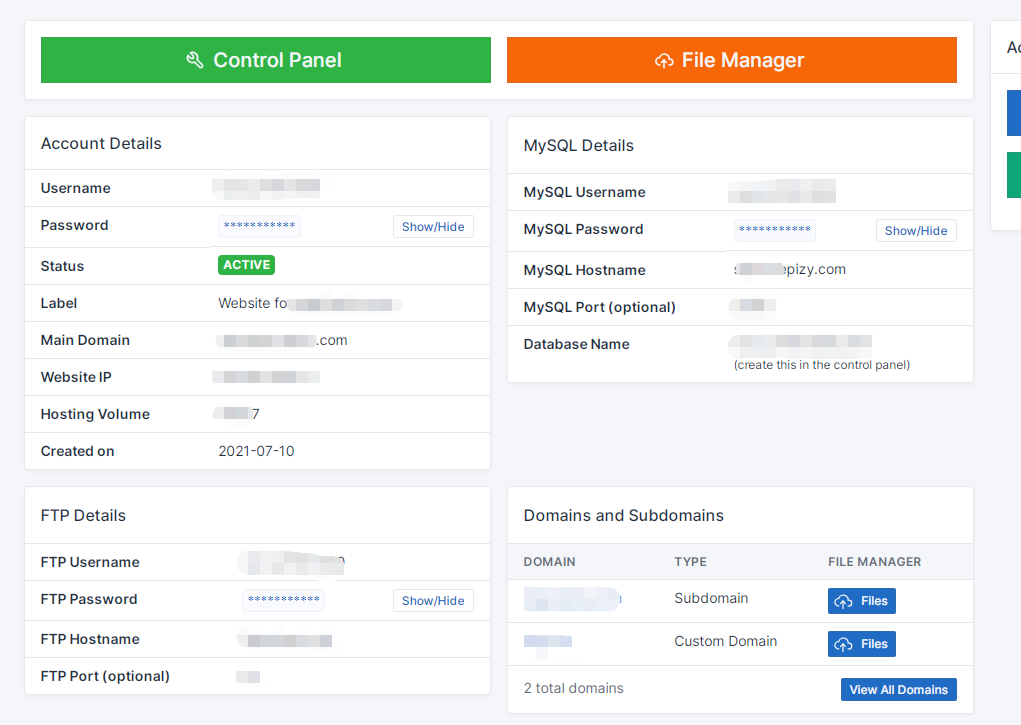1021x725 pixels.
Task: Click the DOMAIN column header
Action: [x=549, y=562]
